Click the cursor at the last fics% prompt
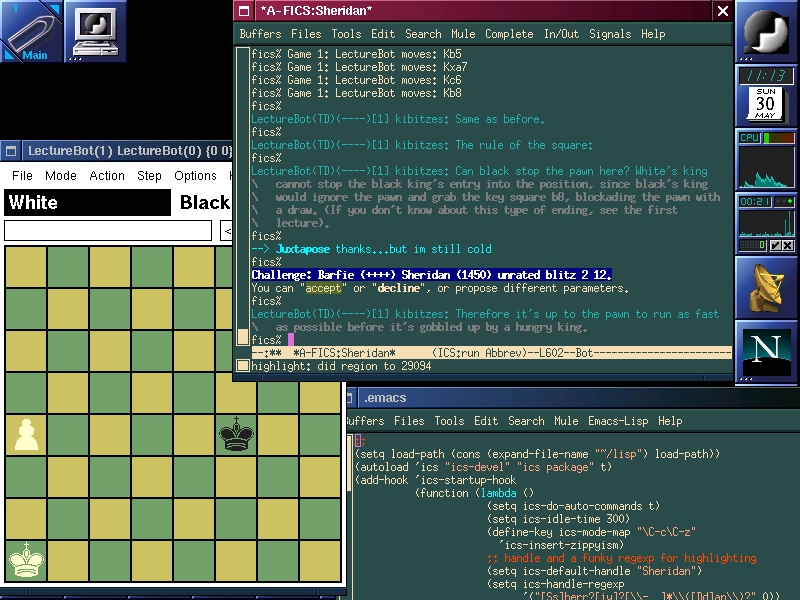Screen dimensions: 800x600 (x=291, y=340)
